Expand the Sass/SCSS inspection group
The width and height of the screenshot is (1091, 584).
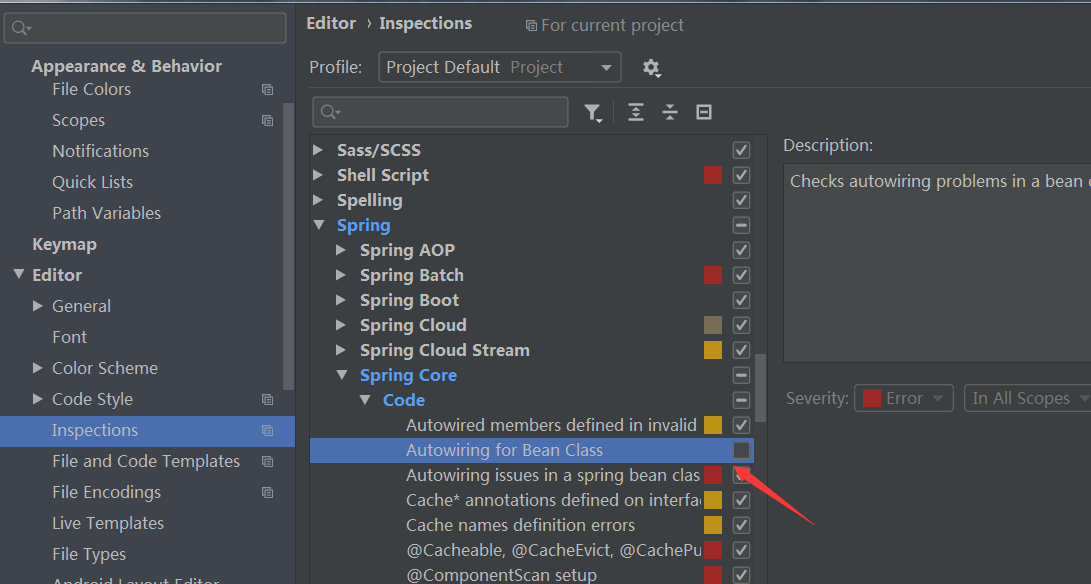[318, 150]
